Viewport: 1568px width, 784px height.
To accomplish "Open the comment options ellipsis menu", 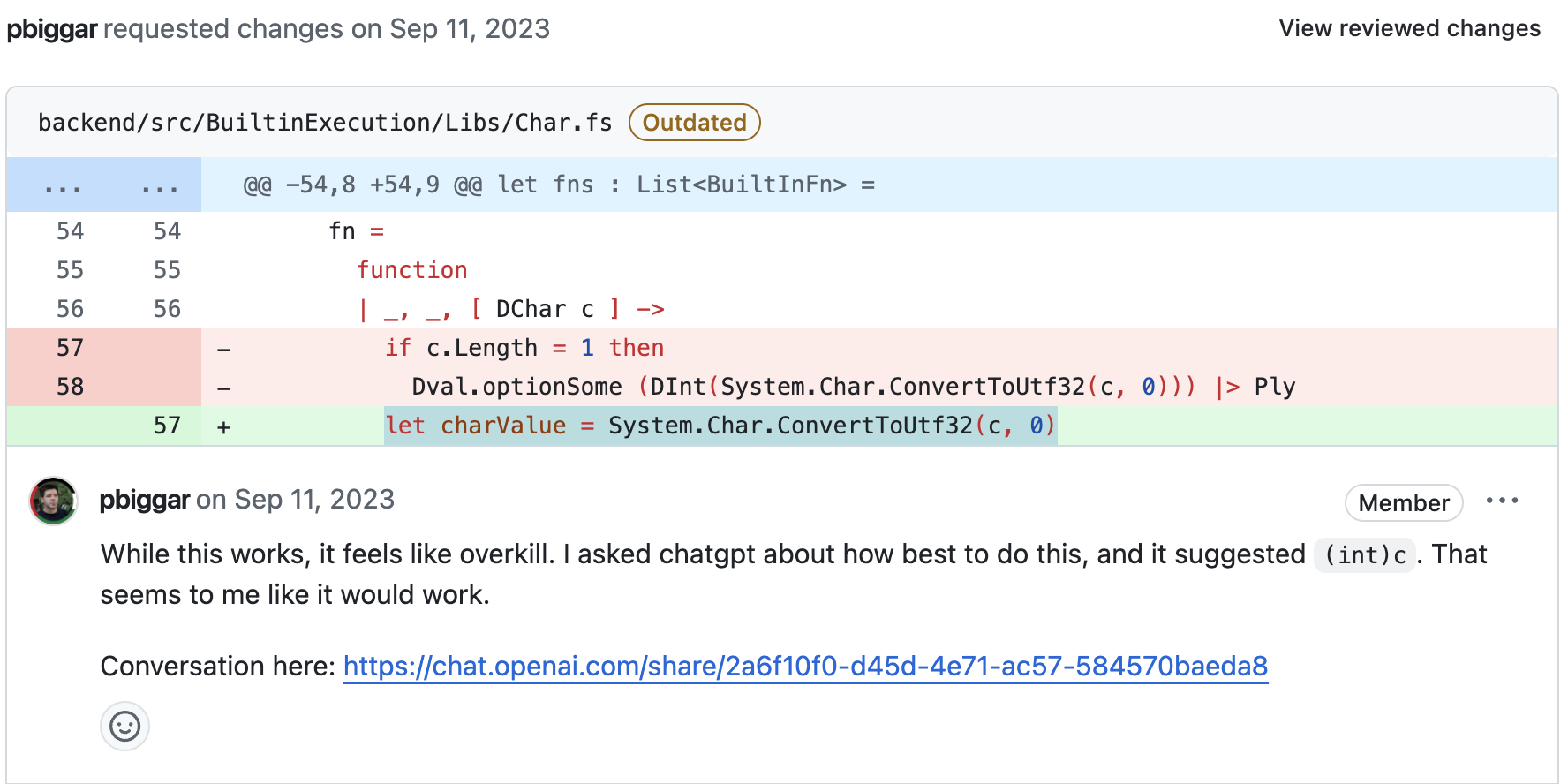I will click(1502, 501).
